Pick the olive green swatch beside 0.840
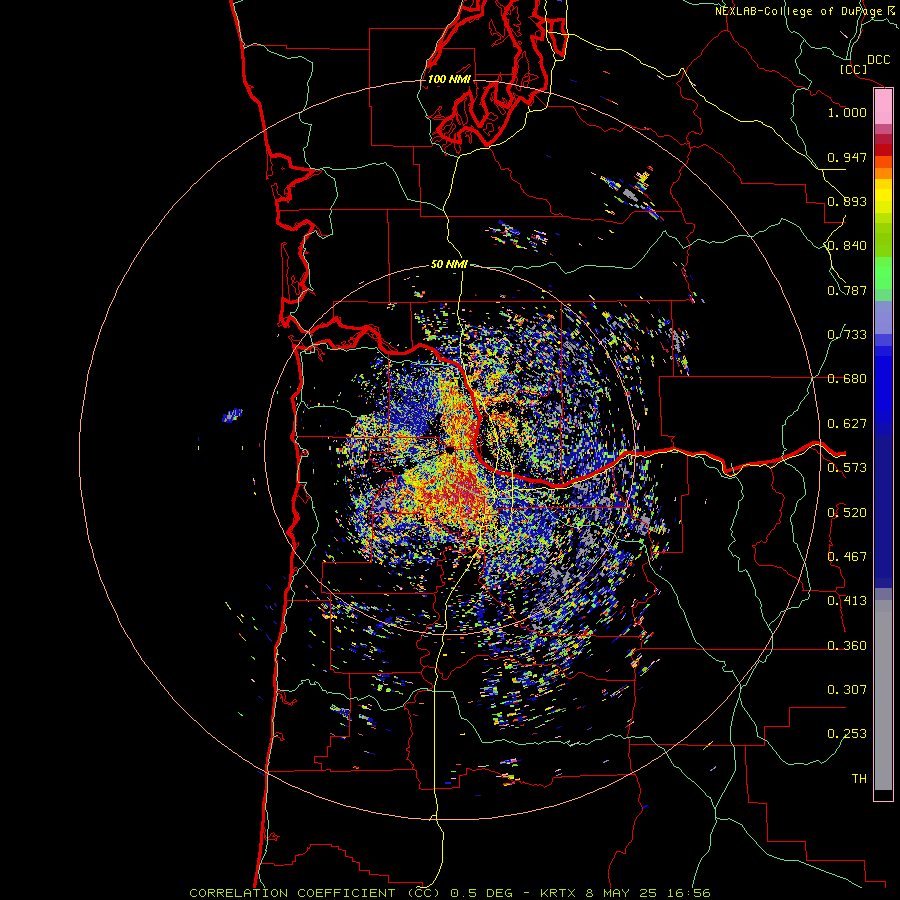The image size is (900, 900). (883, 240)
